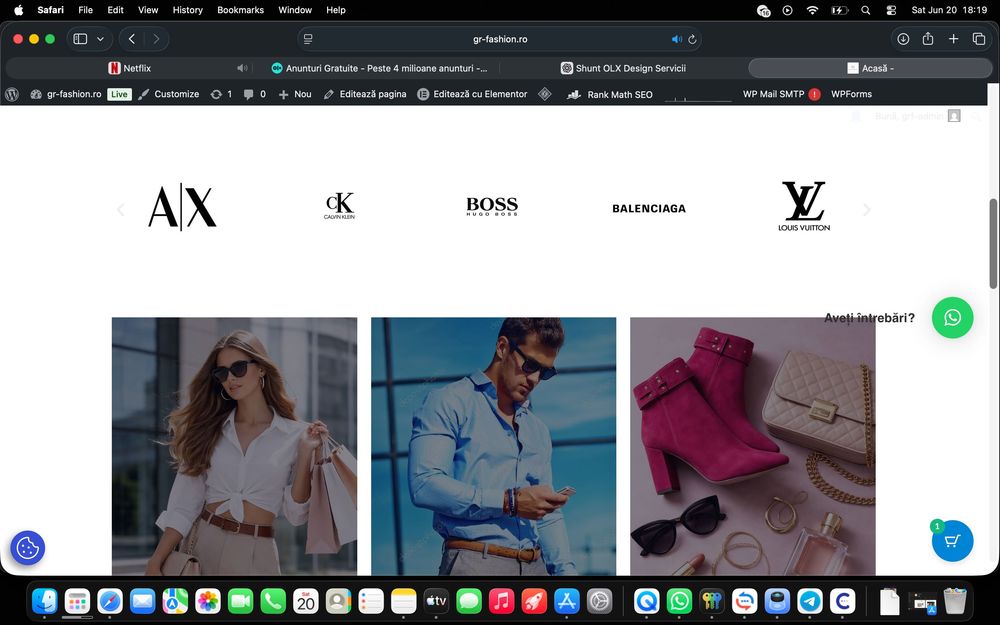The width and height of the screenshot is (1000, 625).
Task: Open the pink boots accessories category image
Action: [x=753, y=446]
